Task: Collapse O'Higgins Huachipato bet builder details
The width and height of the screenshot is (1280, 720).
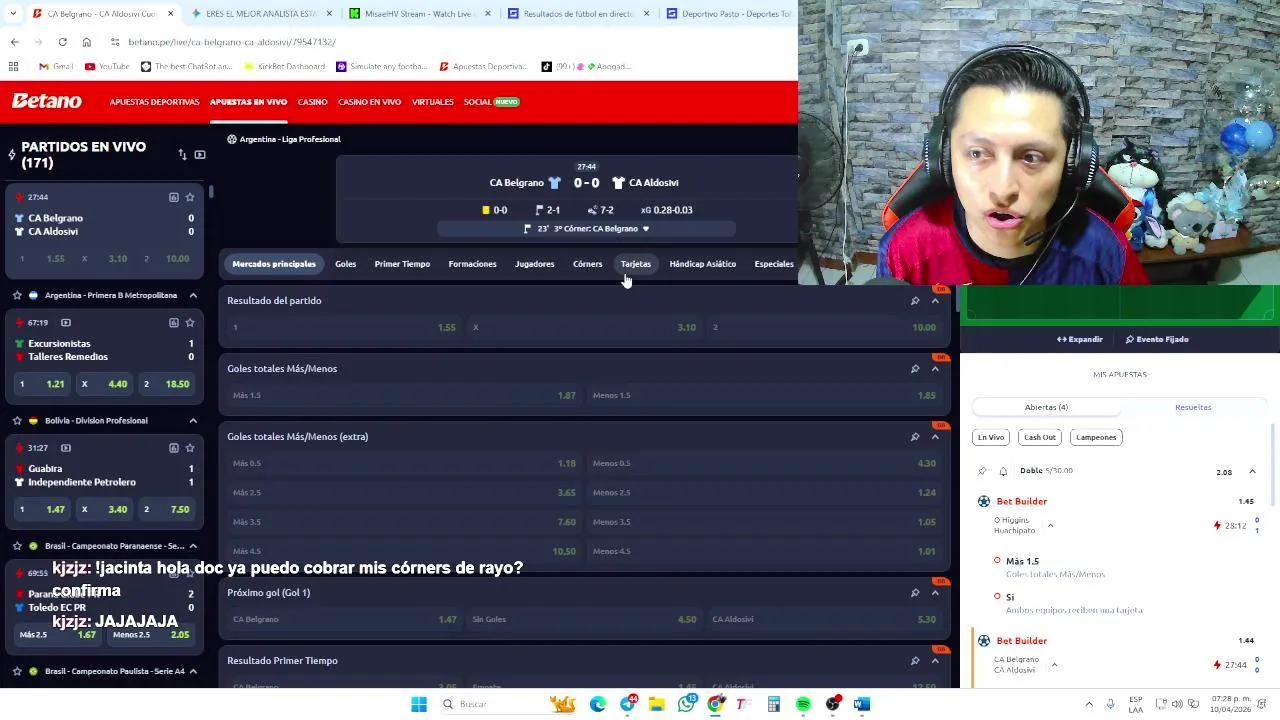Action: pos(1050,525)
